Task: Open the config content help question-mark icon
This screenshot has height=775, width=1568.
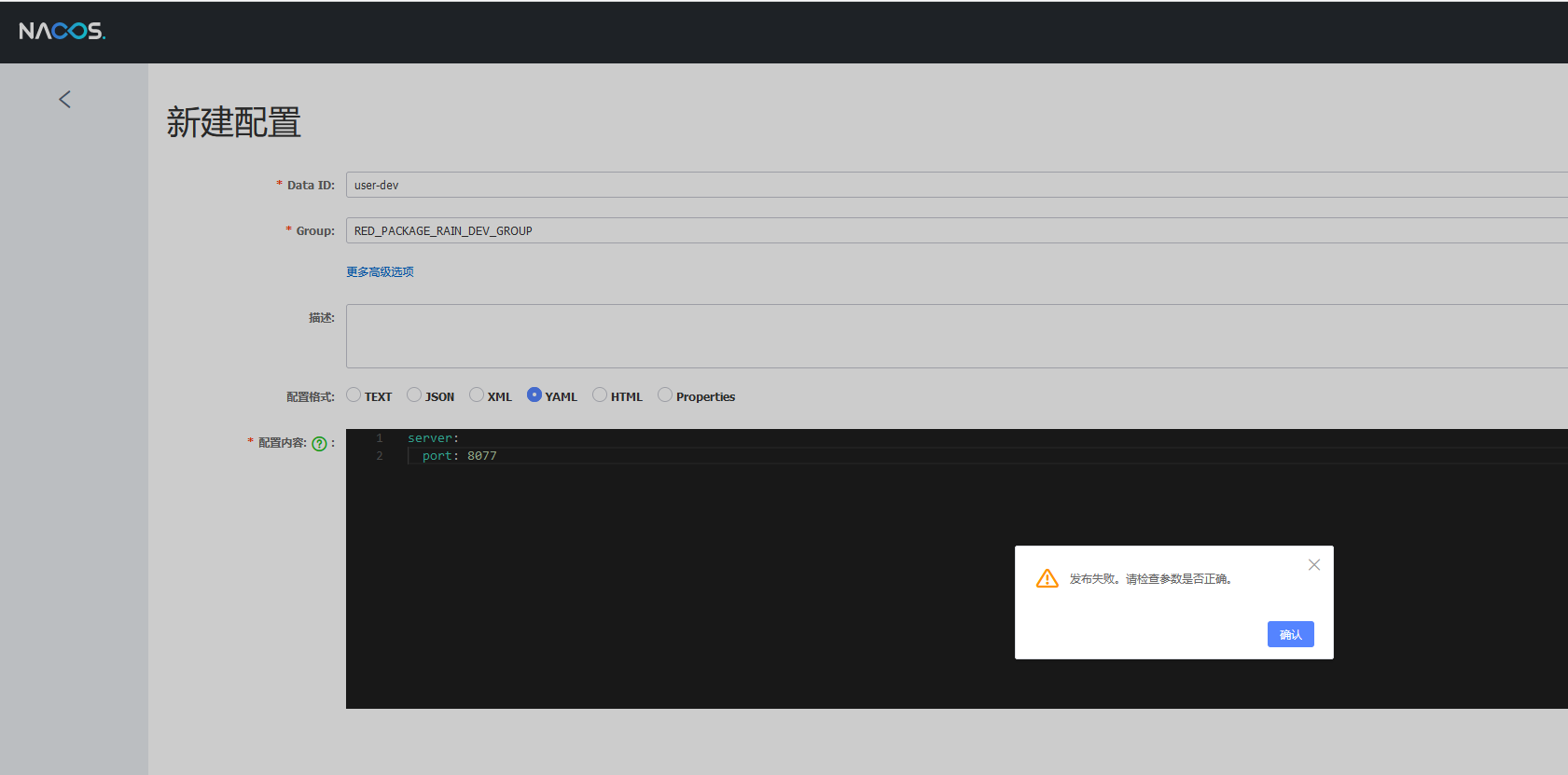Action: [319, 444]
